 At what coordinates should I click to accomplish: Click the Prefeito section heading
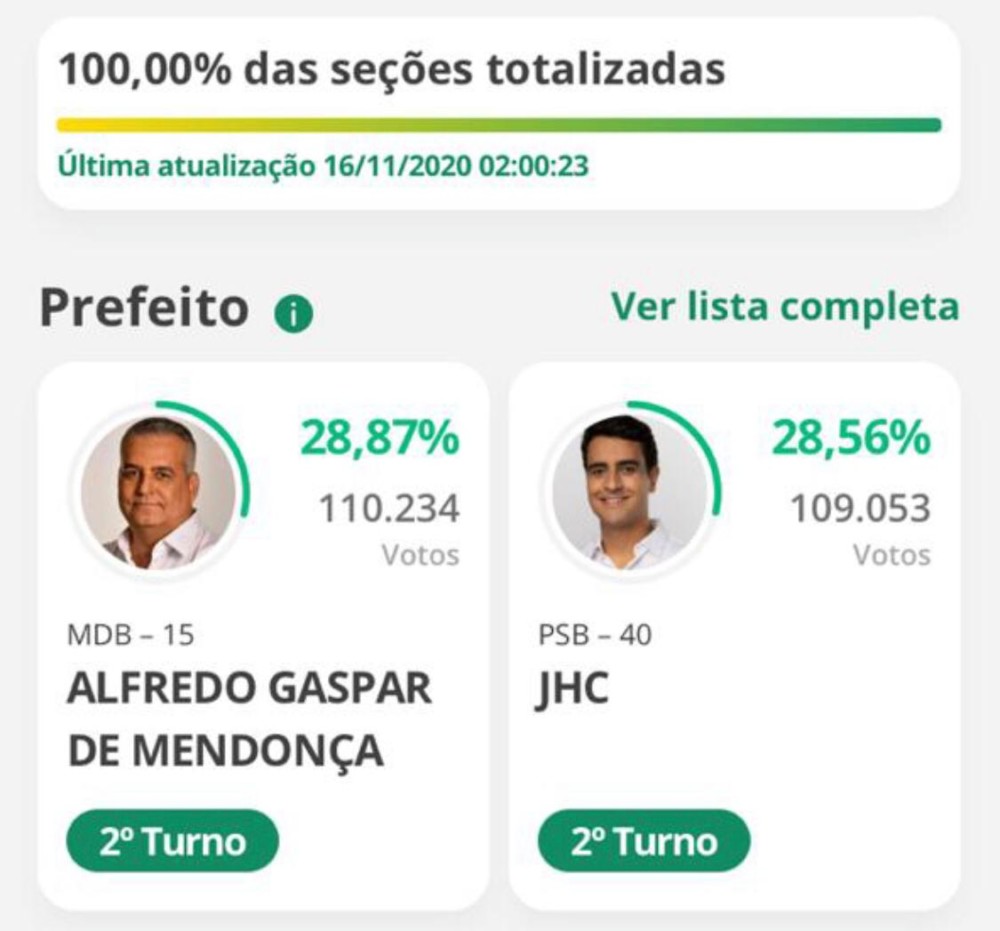(144, 308)
